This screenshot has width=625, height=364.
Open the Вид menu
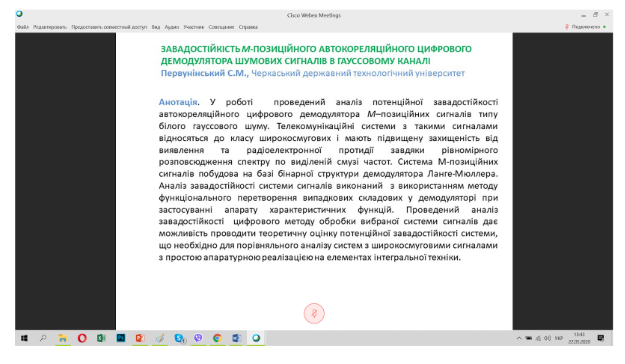pos(156,27)
